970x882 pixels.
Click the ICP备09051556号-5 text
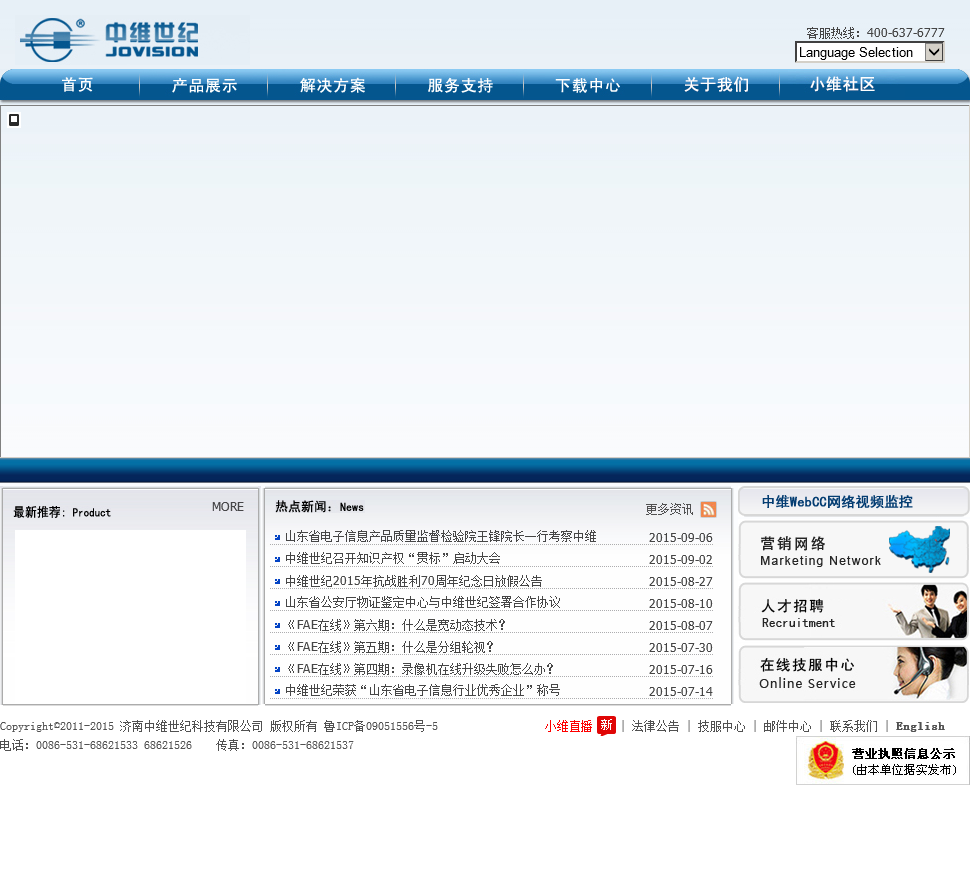[x=380, y=726]
